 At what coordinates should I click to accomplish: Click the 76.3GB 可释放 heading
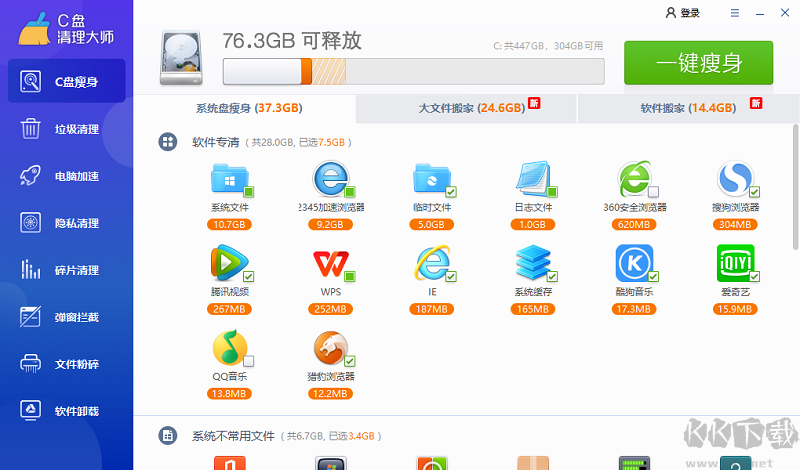click(x=292, y=40)
